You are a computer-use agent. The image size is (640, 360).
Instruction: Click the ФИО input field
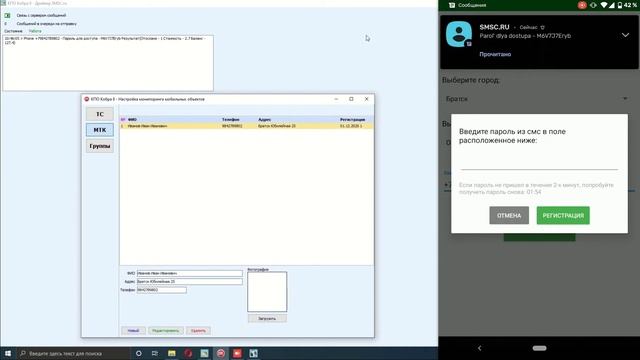pos(189,273)
